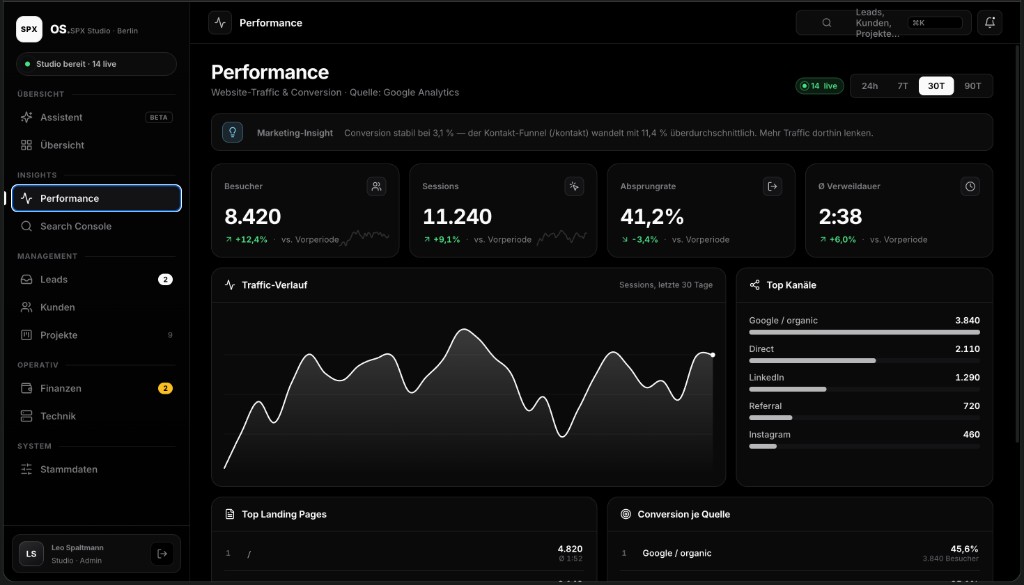Click 'Sessions, letzte 30 Tage' label
This screenshot has width=1024, height=585.
[x=666, y=285]
